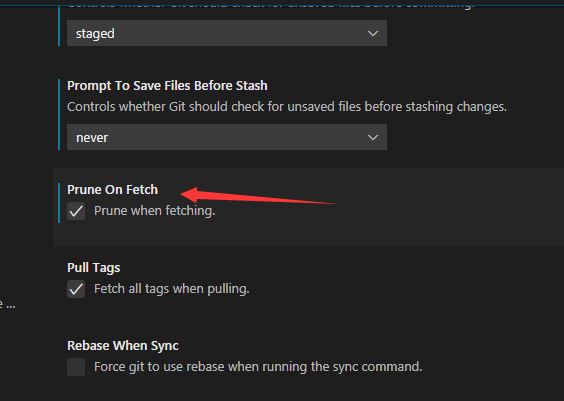The height and width of the screenshot is (401, 564).
Task: Enable Force git to use rebase checkbox
Action: [x=76, y=367]
